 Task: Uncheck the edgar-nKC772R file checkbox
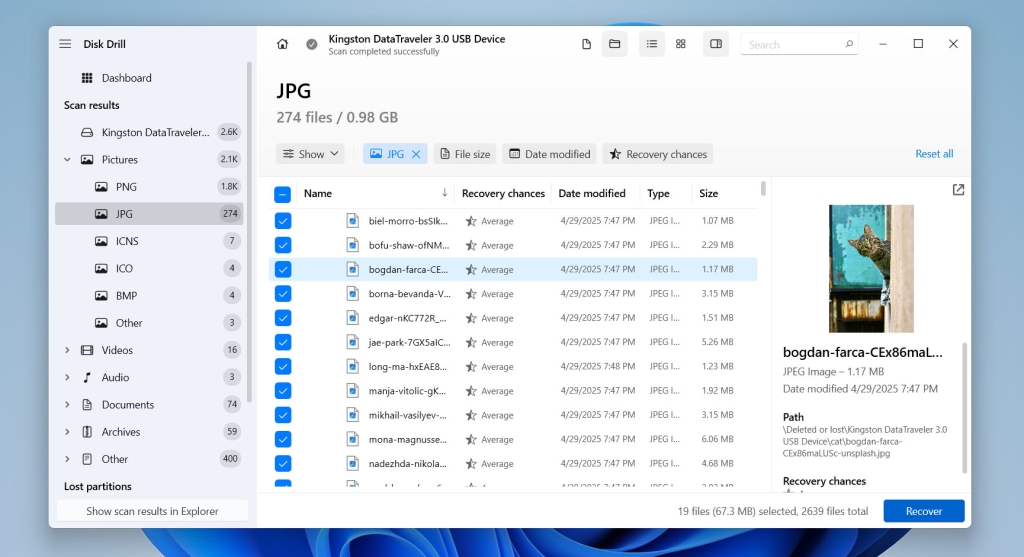tap(283, 318)
